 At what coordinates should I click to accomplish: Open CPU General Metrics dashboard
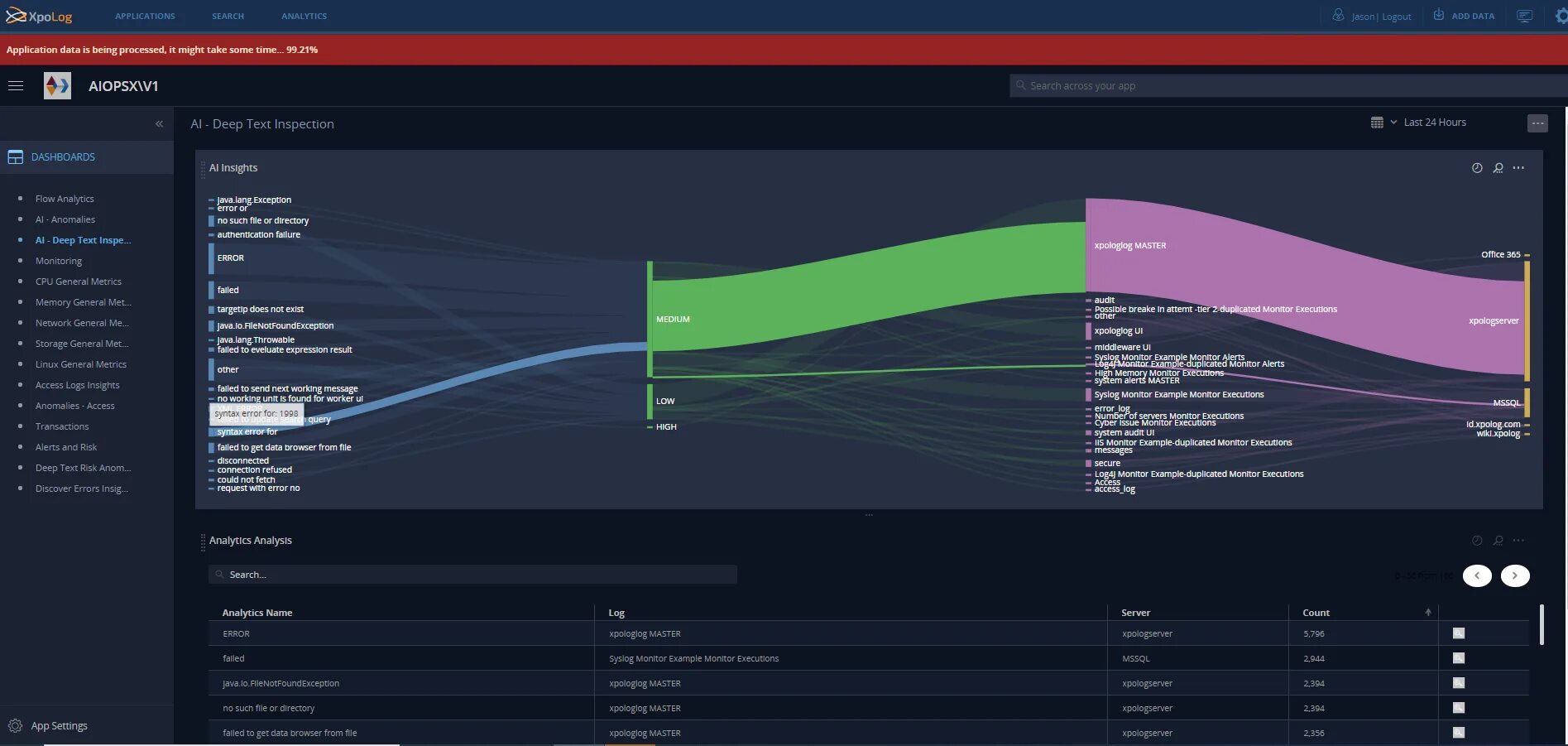[x=79, y=282]
